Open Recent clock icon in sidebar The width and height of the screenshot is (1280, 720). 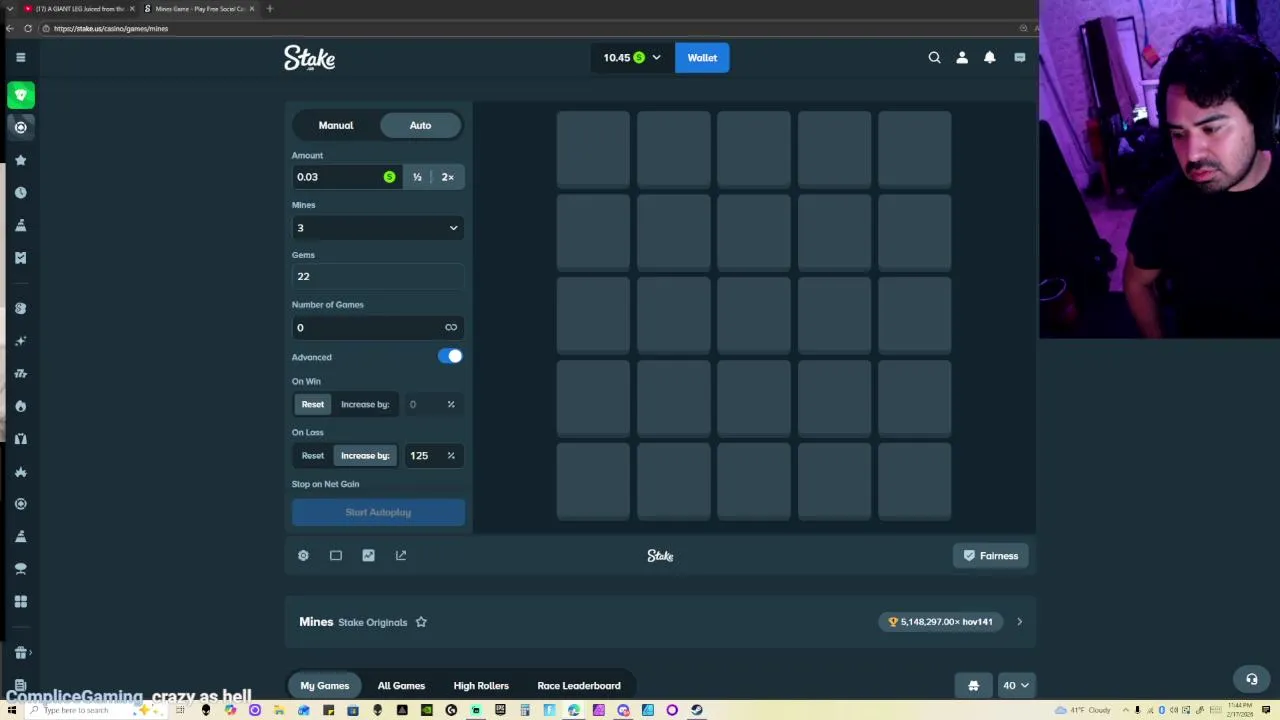pos(20,192)
